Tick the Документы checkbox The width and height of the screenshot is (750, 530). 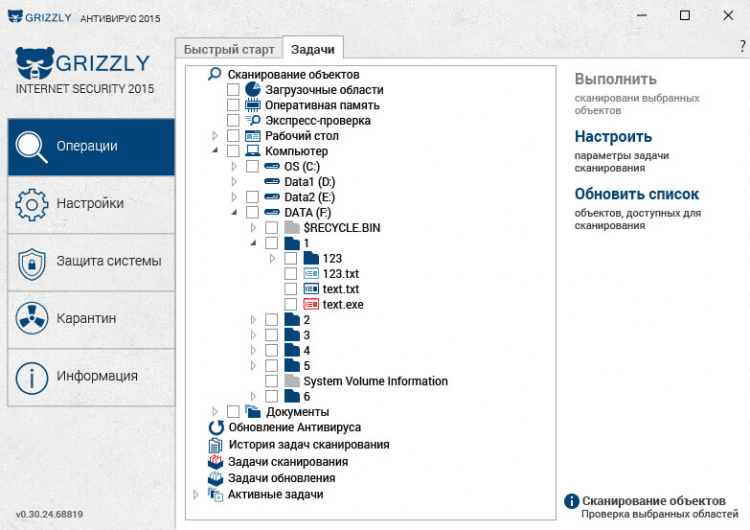pos(233,411)
